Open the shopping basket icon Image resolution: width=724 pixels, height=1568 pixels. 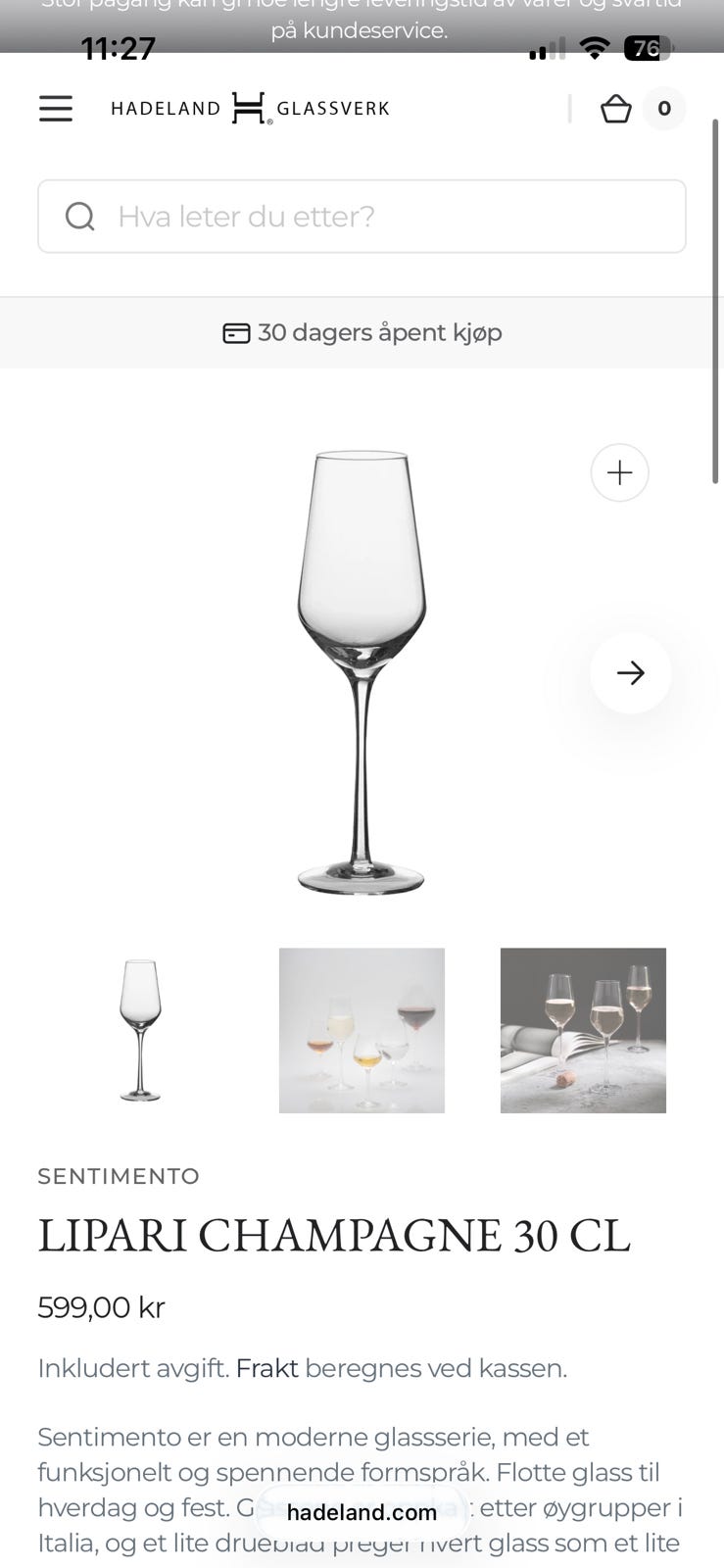615,108
